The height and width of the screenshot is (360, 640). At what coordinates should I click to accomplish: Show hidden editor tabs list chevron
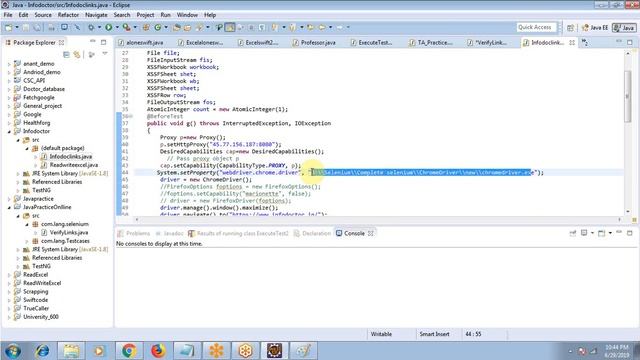[585, 42]
